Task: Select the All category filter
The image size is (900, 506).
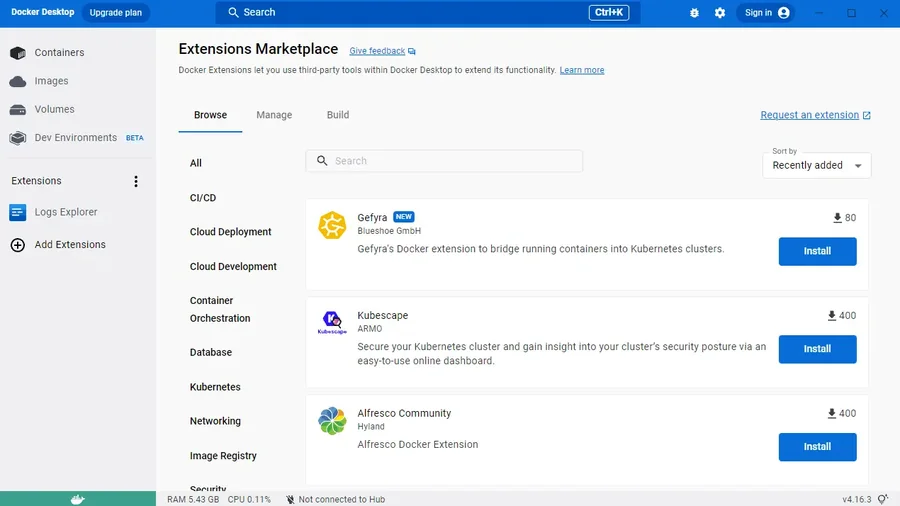Action: [x=196, y=163]
